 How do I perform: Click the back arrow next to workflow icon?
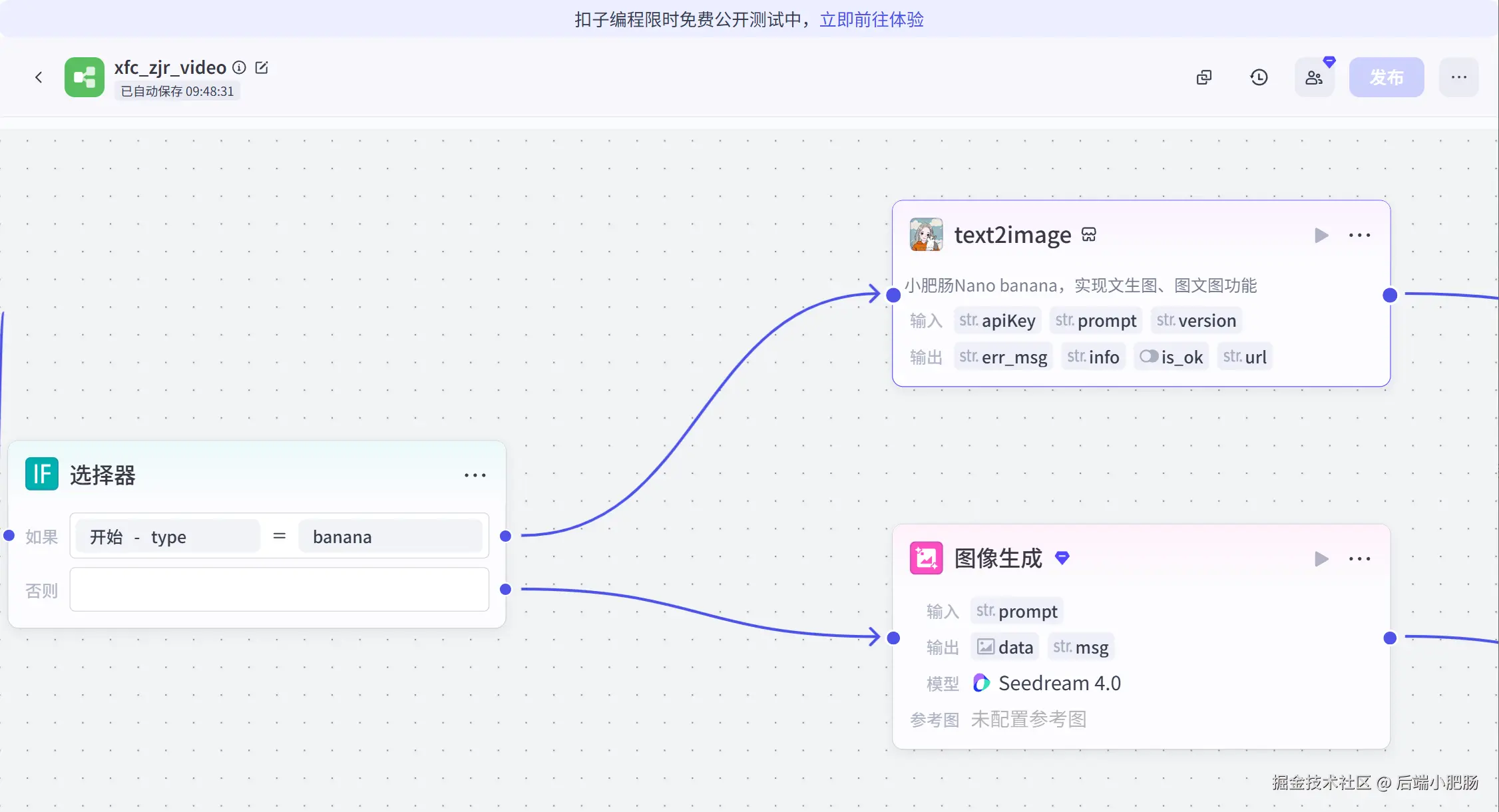pyautogui.click(x=39, y=77)
